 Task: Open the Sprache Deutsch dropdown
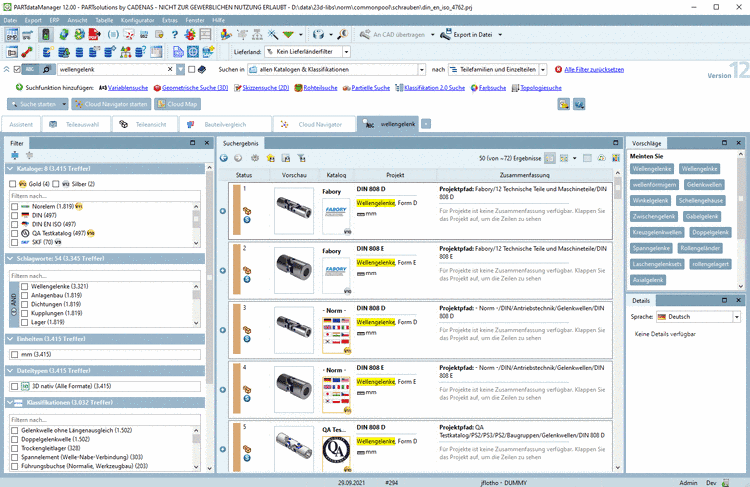[736, 316]
